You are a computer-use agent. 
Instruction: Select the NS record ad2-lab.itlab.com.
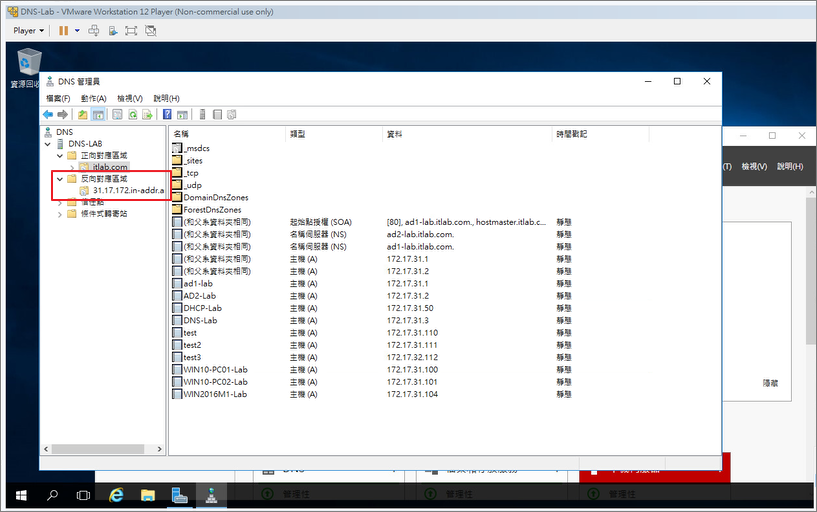(x=372, y=234)
